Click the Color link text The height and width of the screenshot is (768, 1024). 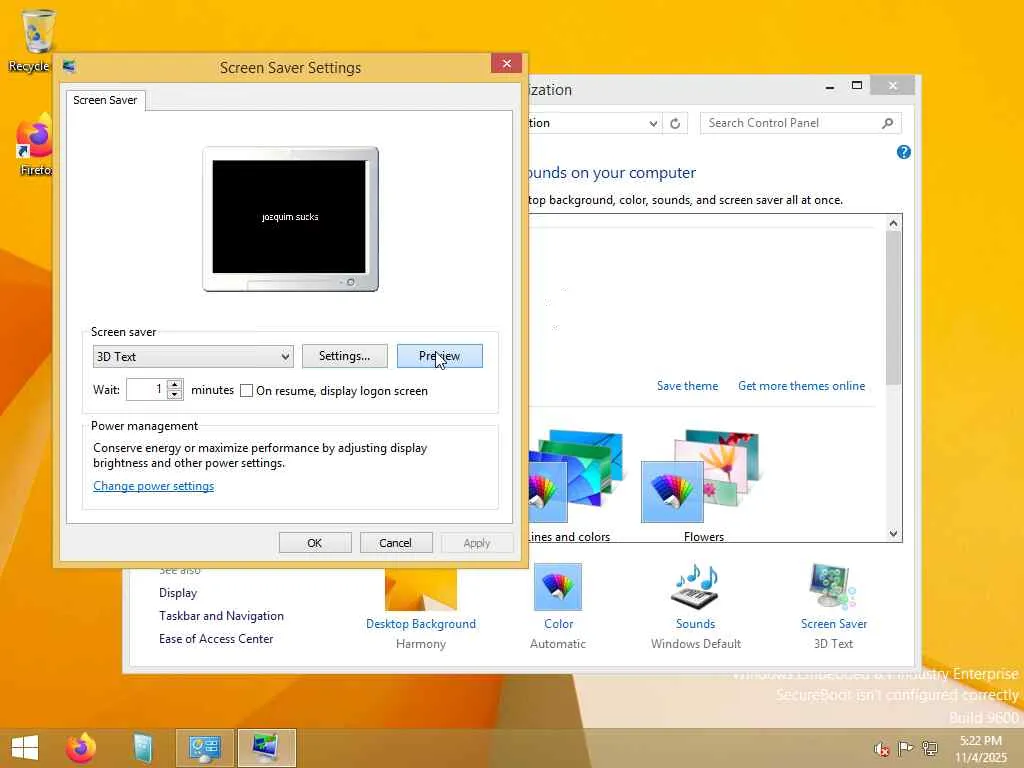click(x=558, y=624)
